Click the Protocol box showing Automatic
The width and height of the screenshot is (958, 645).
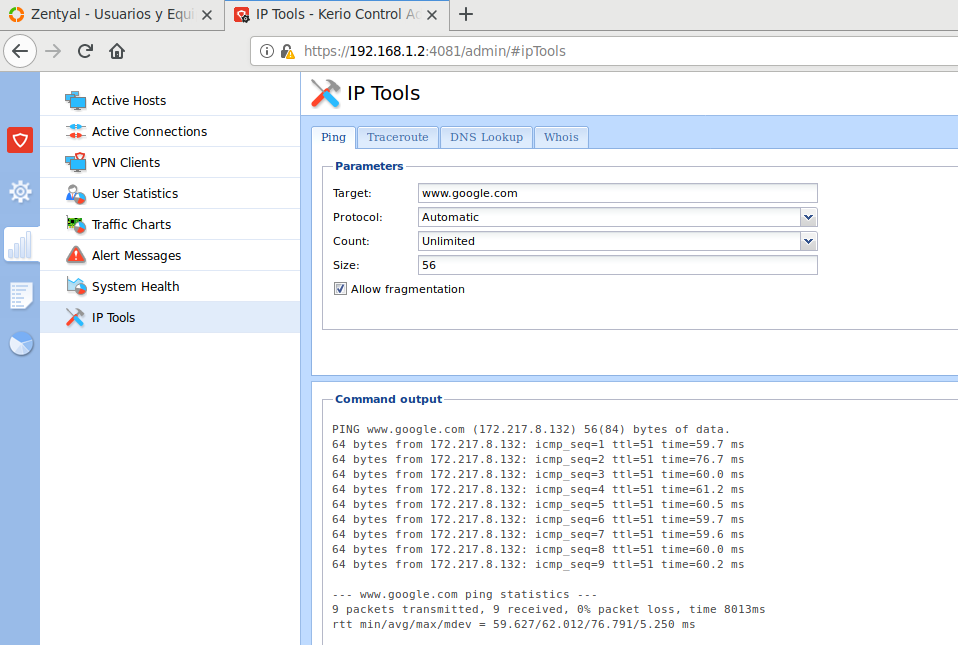click(x=610, y=217)
